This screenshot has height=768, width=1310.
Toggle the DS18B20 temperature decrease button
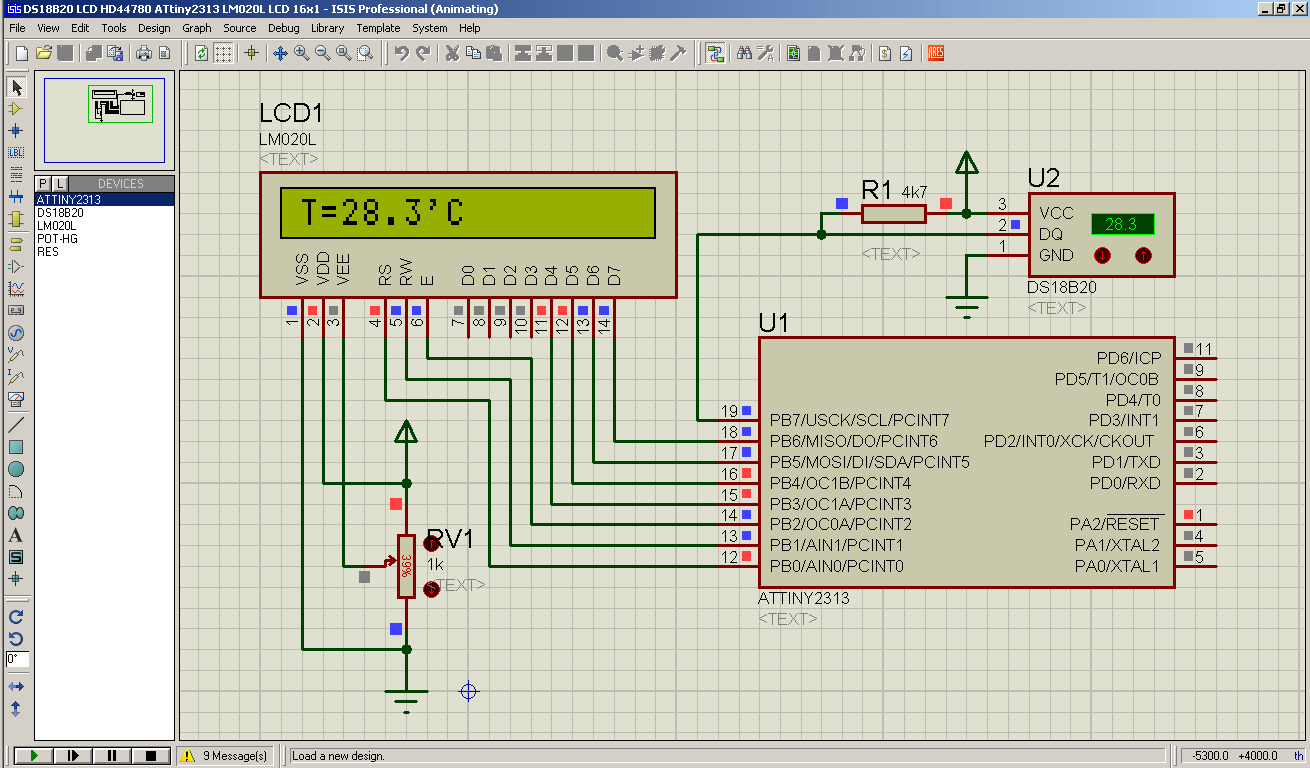coord(1102,255)
